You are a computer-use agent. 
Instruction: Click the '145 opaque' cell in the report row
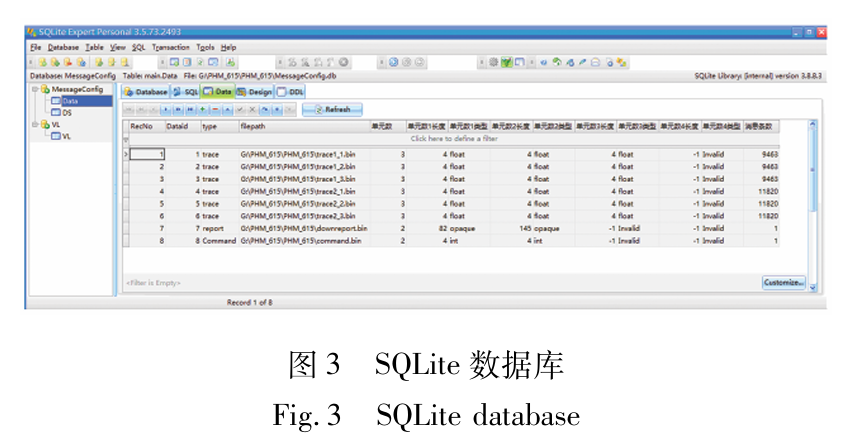[539, 228]
